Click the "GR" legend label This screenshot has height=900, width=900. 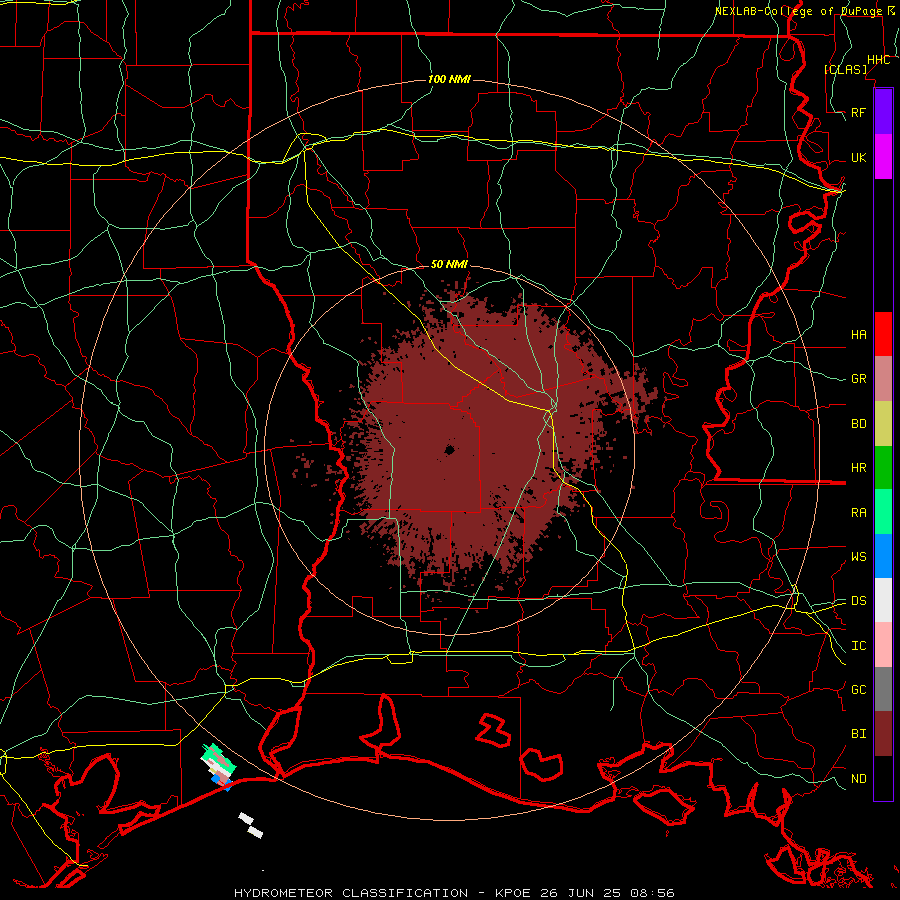(858, 379)
